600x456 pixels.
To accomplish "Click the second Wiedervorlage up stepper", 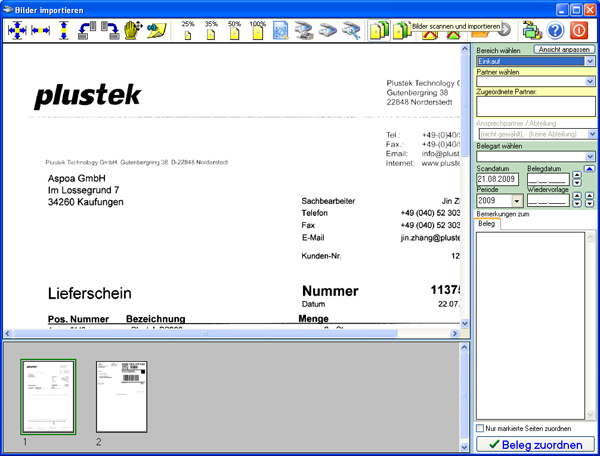I will pyautogui.click(x=590, y=196).
